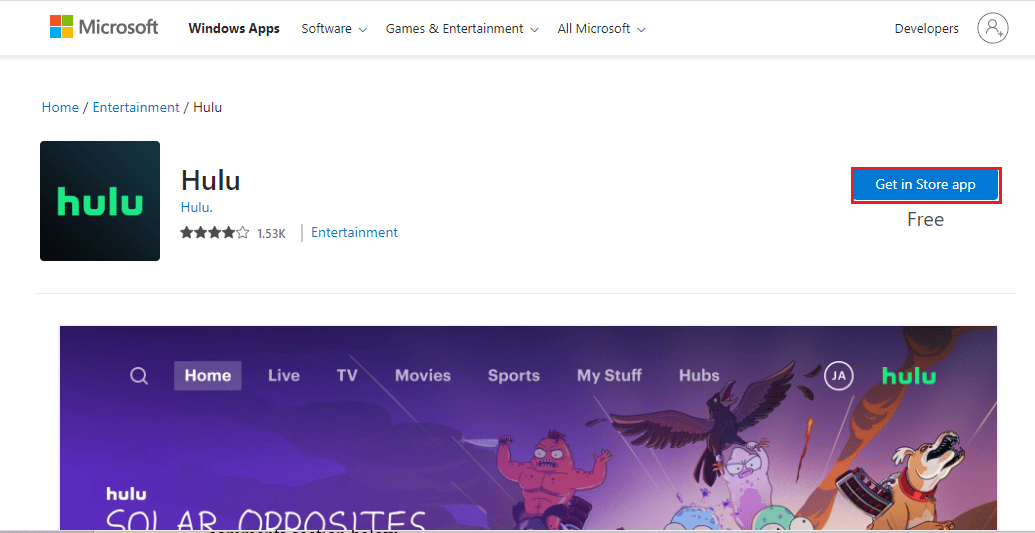Click the search magnifier in Hulu screenshot
The width and height of the screenshot is (1035, 533).
click(139, 376)
